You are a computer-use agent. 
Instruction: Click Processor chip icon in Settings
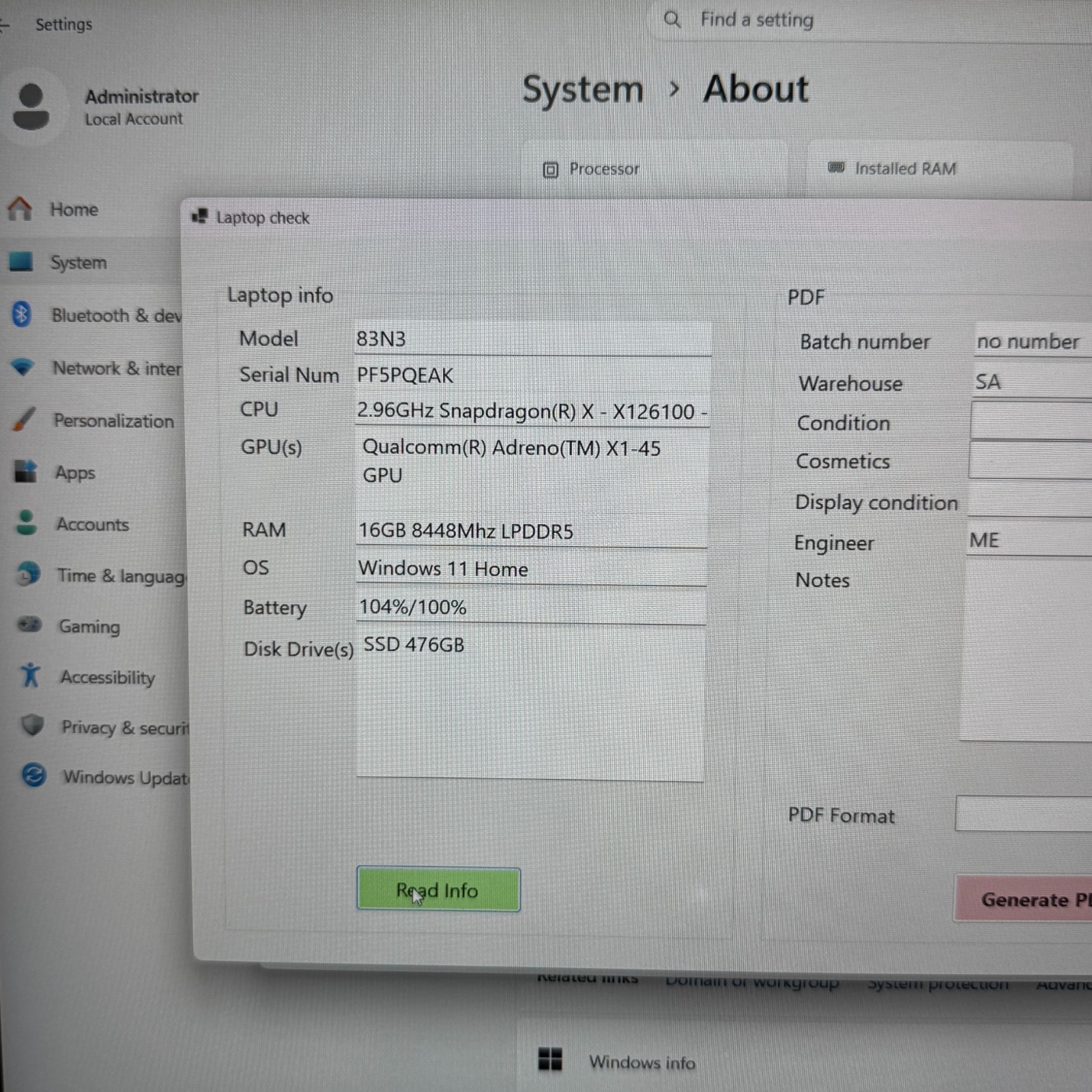click(550, 169)
